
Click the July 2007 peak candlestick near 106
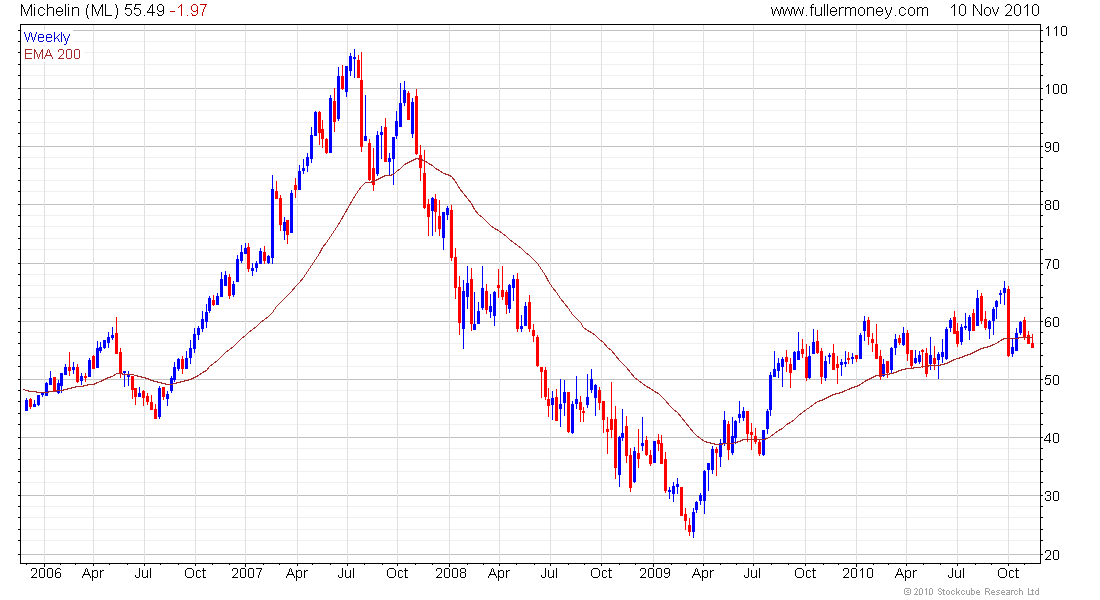pos(354,63)
